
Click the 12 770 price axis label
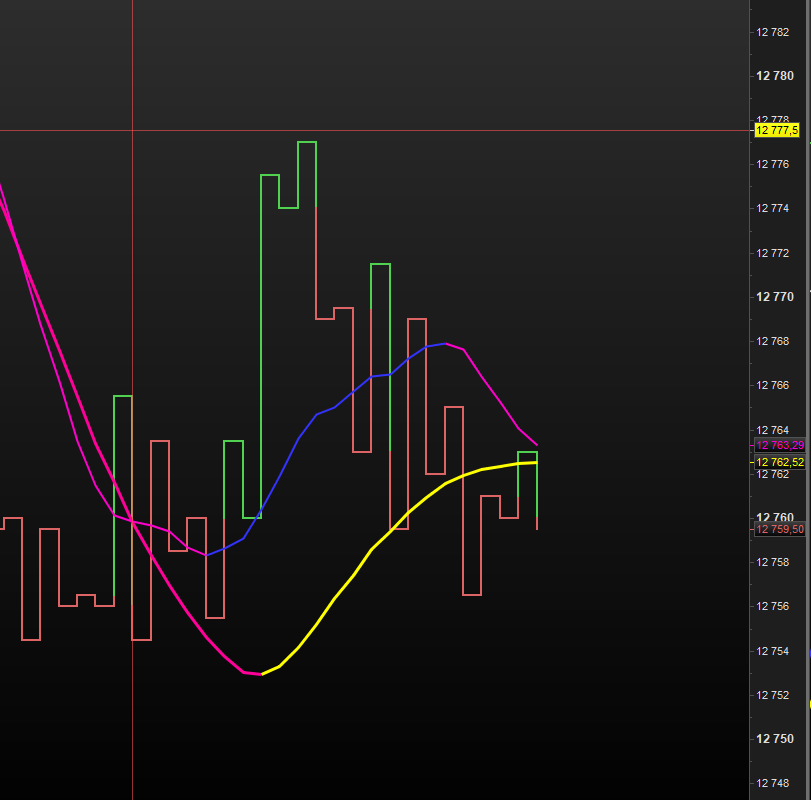(x=775, y=297)
